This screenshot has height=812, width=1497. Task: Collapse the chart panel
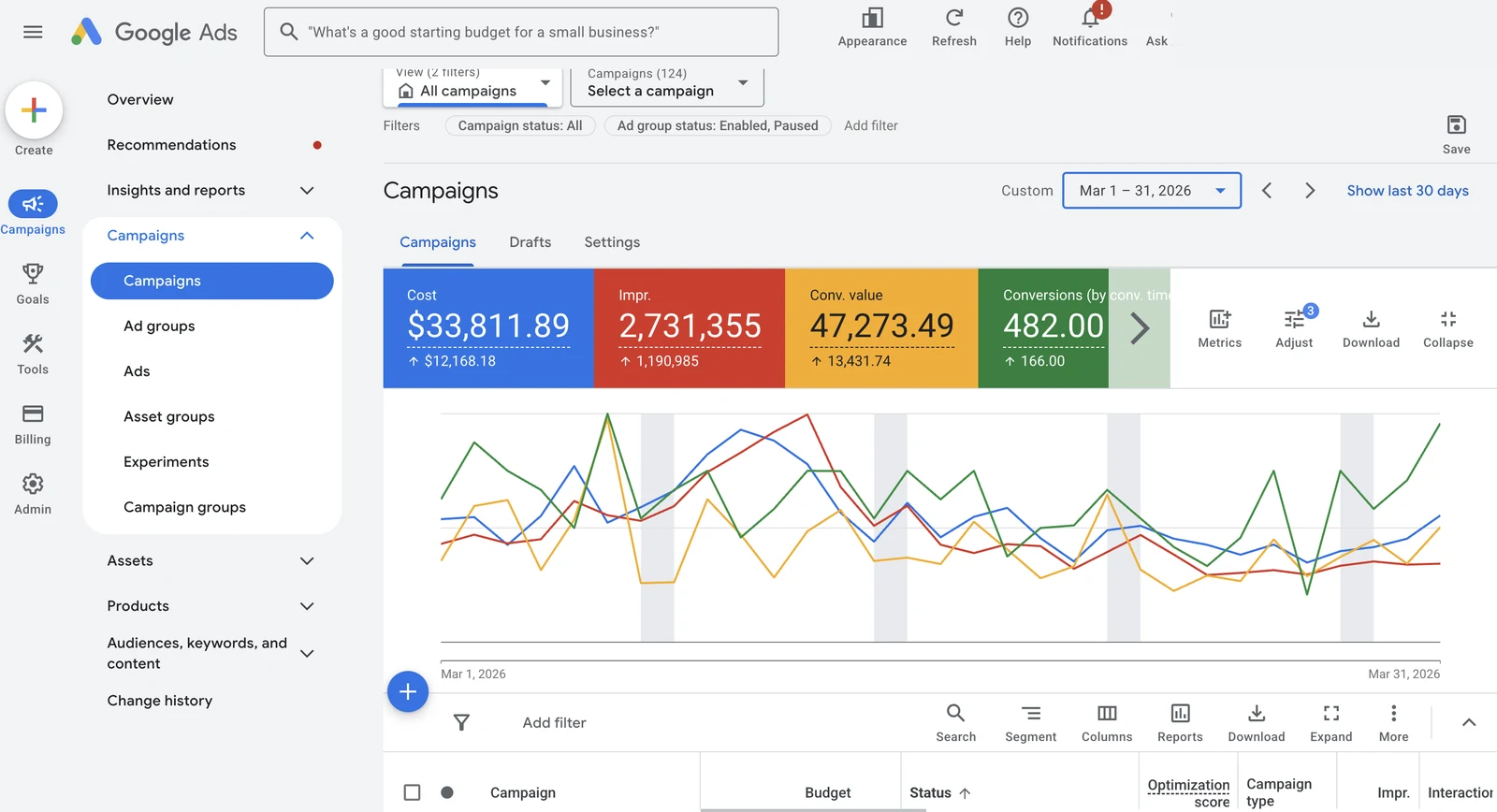pyautogui.click(x=1447, y=328)
